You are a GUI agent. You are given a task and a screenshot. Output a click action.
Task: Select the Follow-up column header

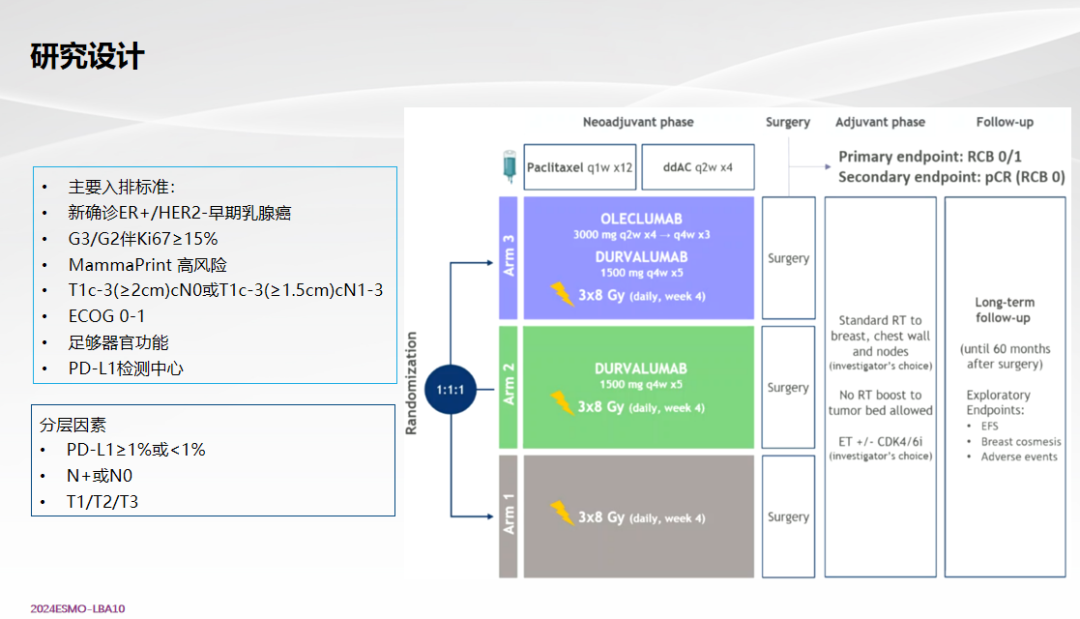point(1004,122)
